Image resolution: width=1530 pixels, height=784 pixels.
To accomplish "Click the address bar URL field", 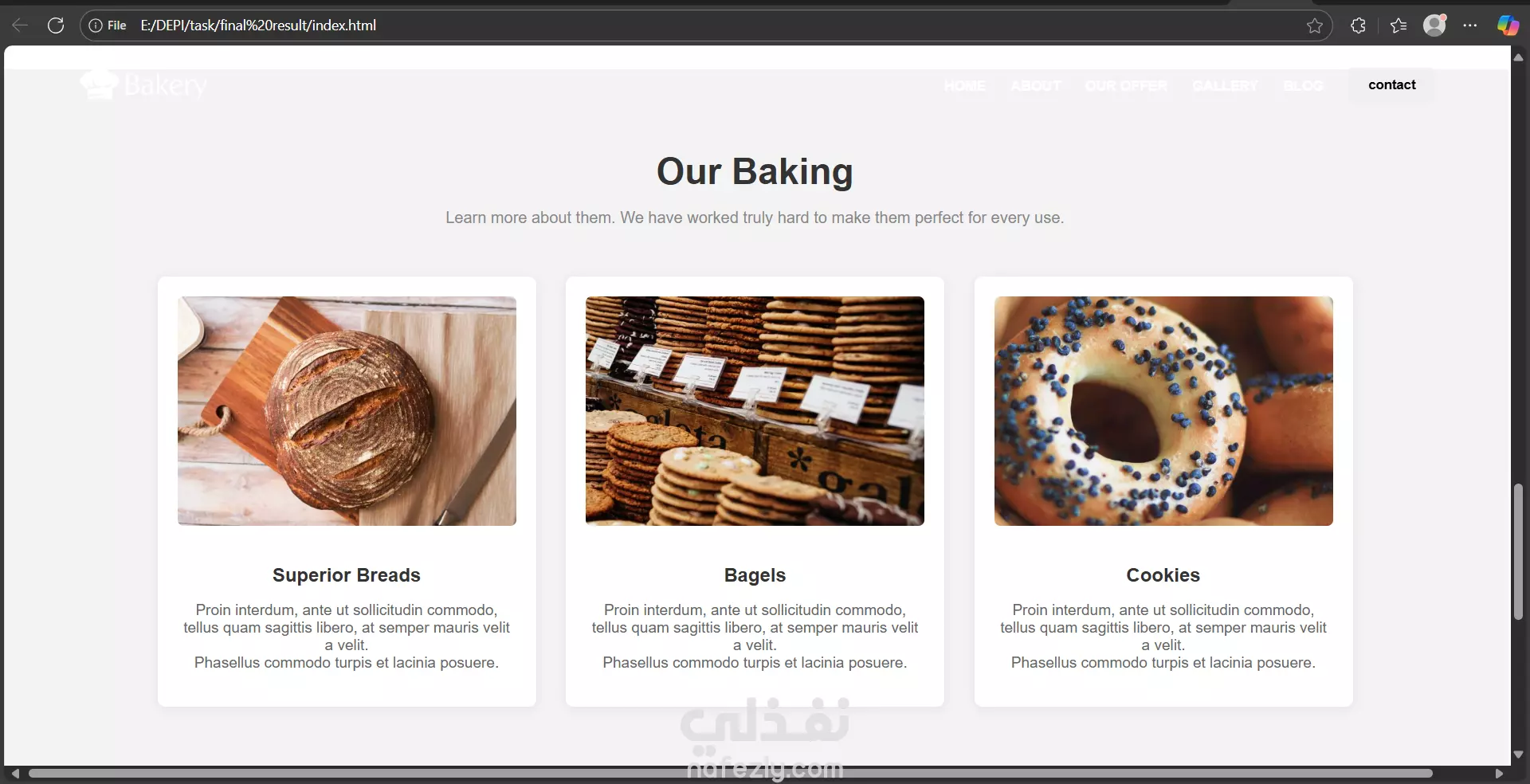I will point(701,25).
